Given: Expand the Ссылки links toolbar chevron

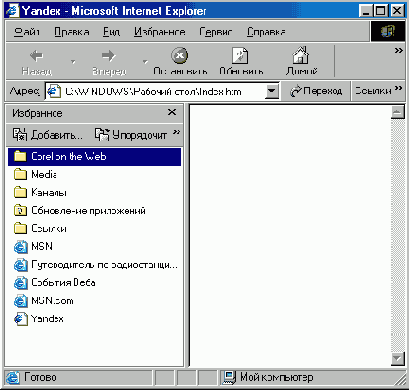Looking at the screenshot, I should 398,88.
